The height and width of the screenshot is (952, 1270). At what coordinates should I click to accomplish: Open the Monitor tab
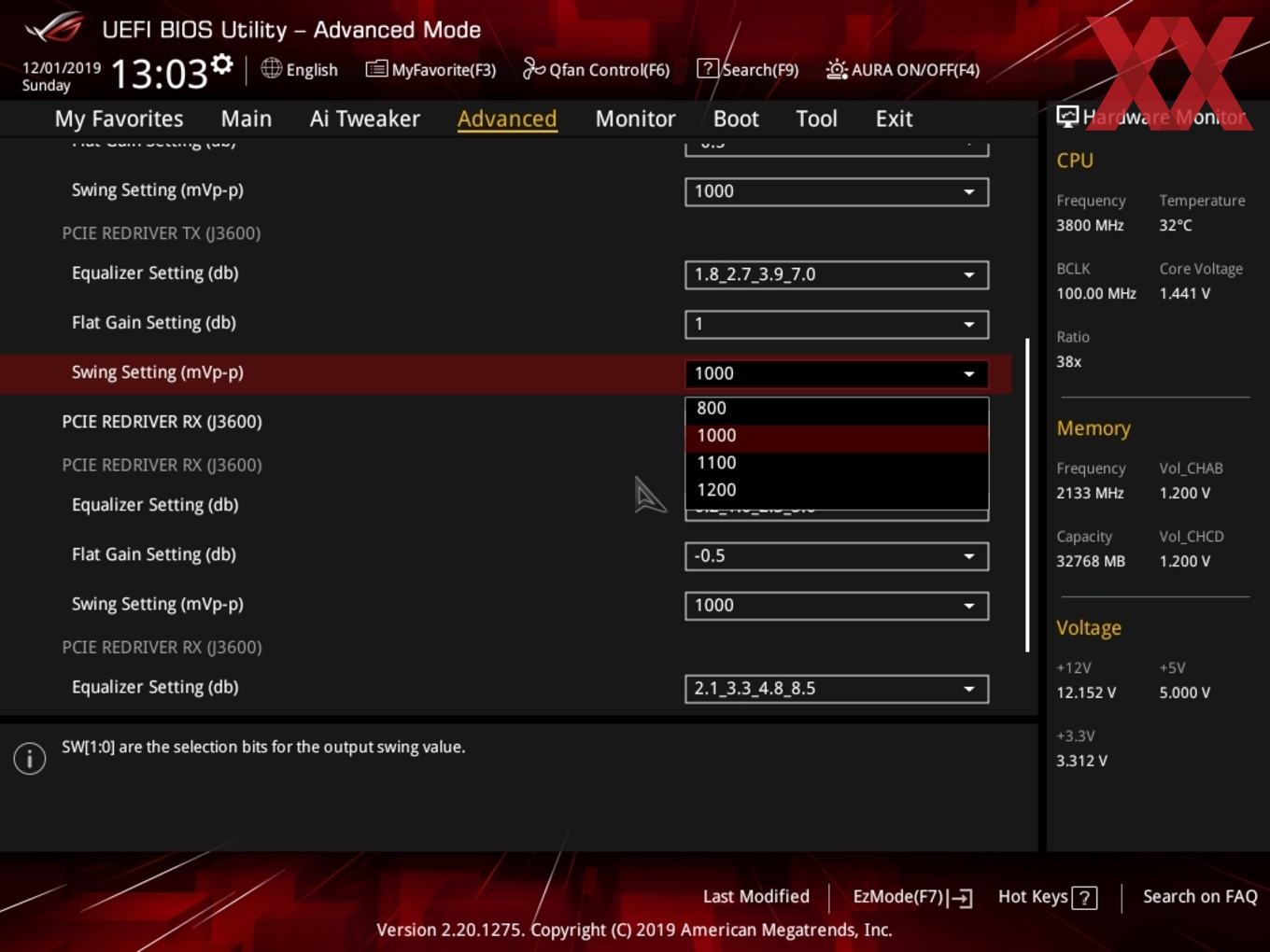click(635, 119)
